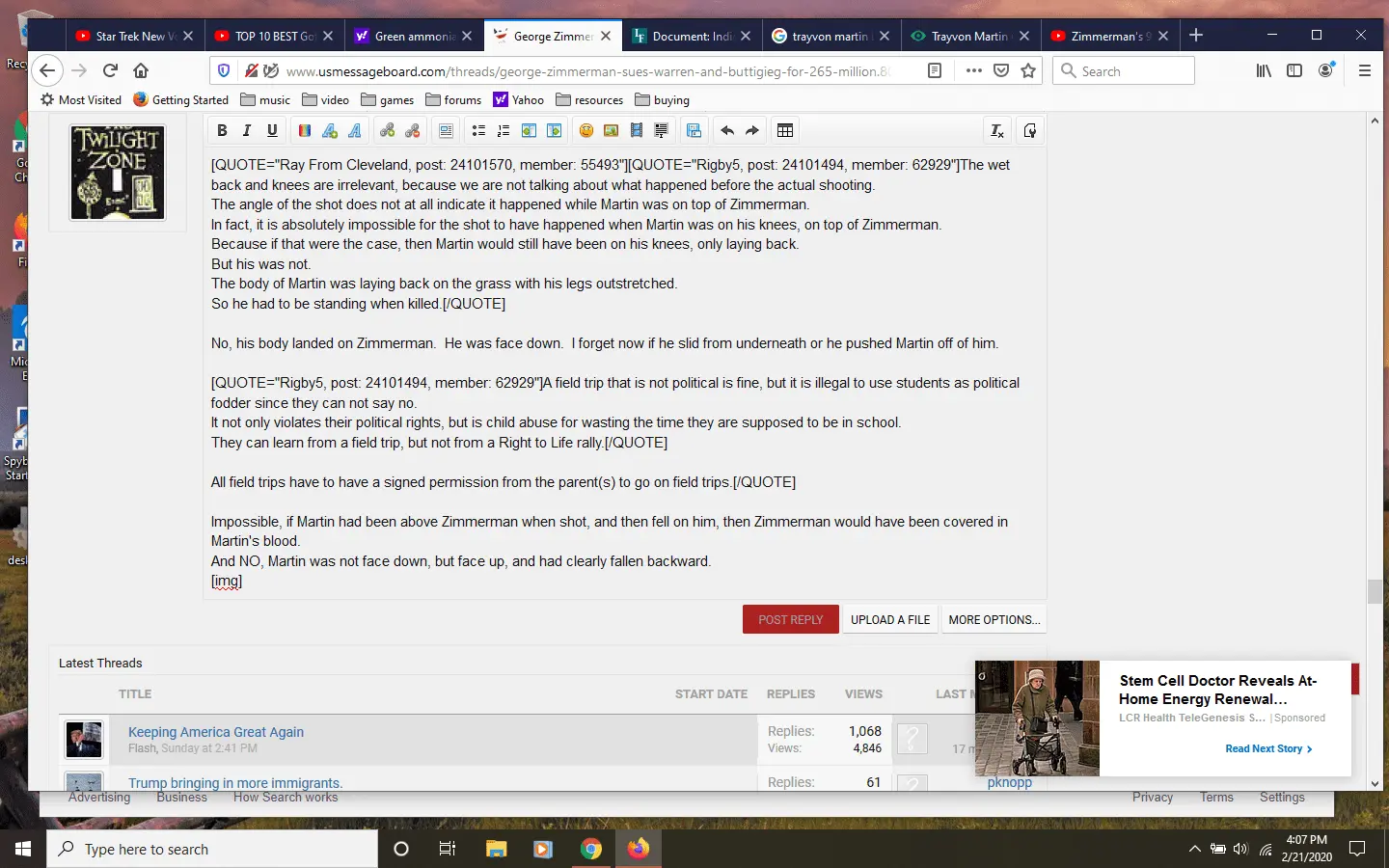Save page to Pocket
The image size is (1389, 868).
(1001, 70)
